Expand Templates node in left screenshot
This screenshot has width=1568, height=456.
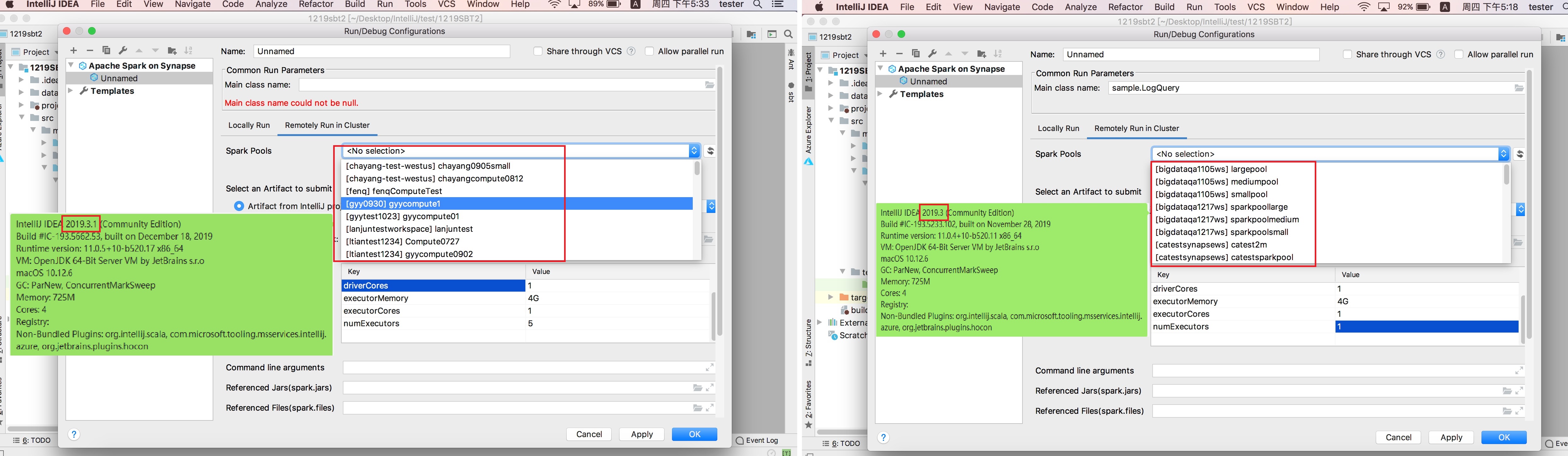70,91
